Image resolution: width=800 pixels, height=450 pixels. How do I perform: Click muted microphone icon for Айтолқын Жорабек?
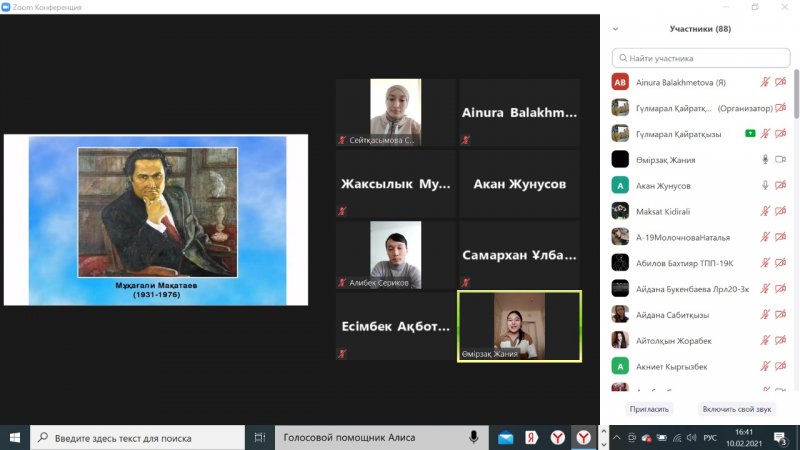(765, 340)
